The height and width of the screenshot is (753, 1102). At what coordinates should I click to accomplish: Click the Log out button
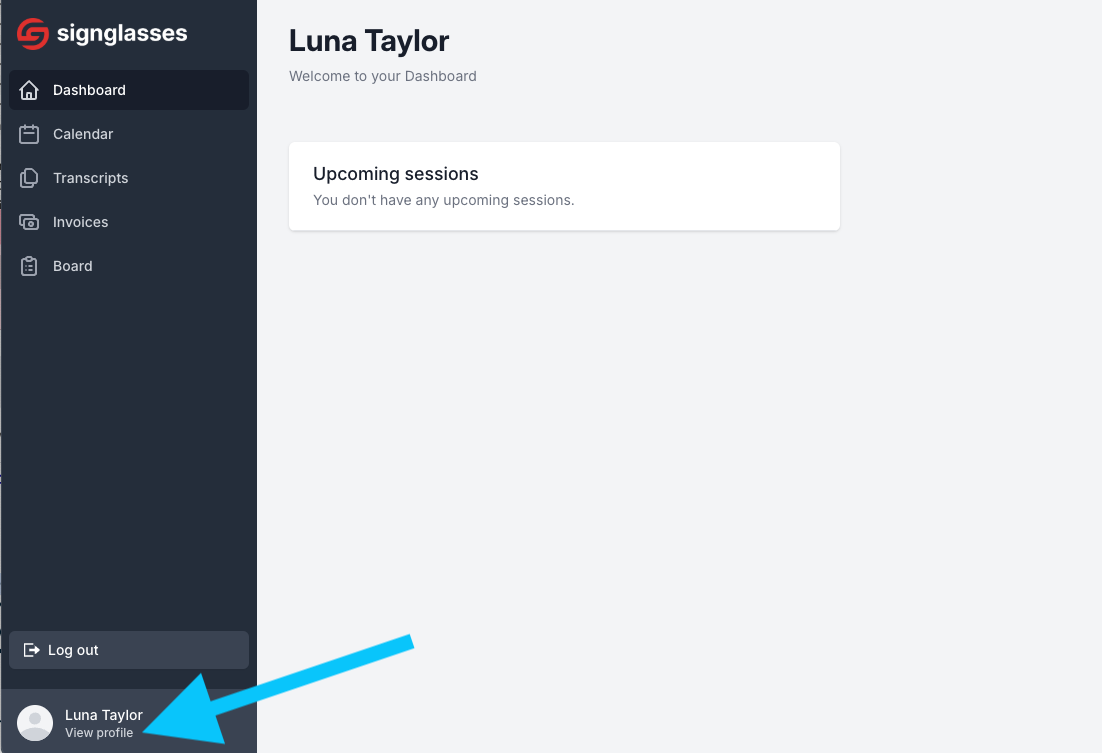coord(129,650)
